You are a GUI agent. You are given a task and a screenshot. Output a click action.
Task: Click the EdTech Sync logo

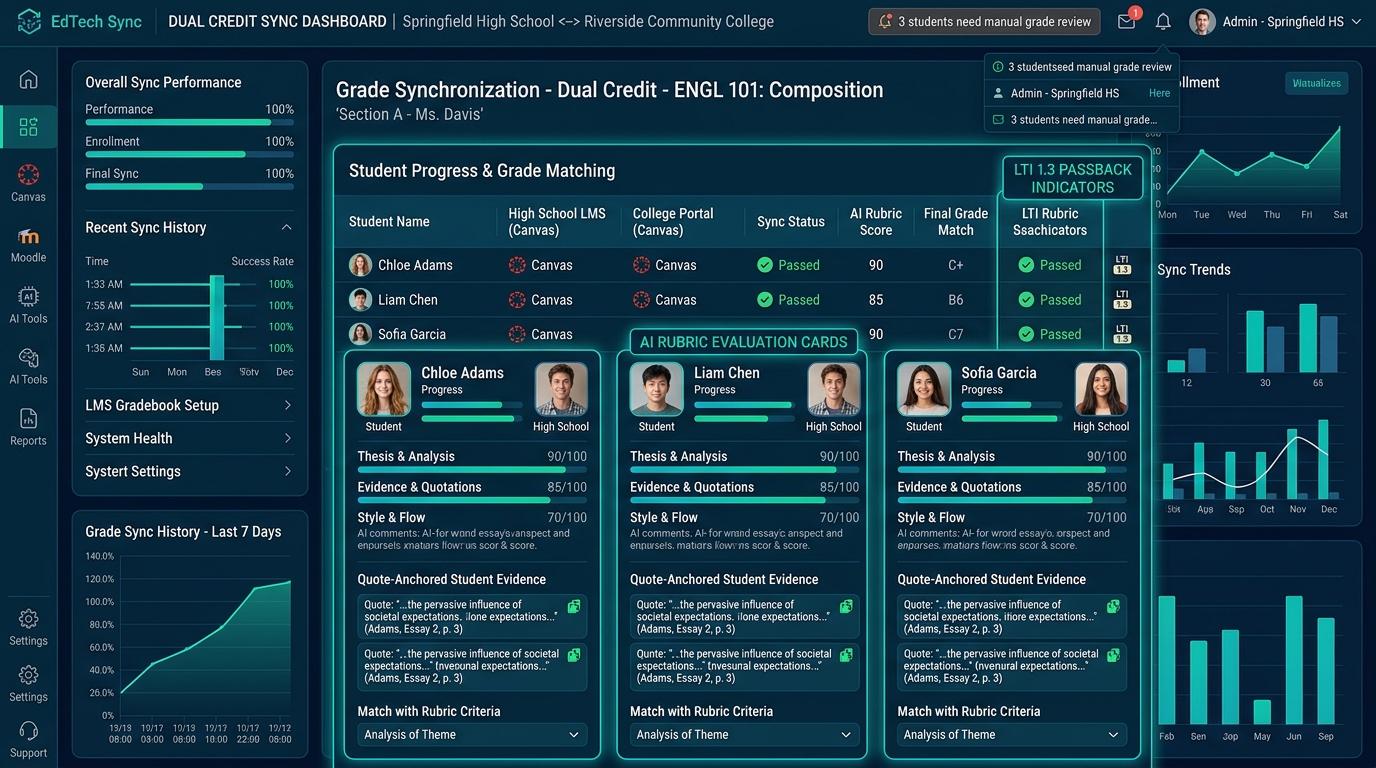click(80, 21)
